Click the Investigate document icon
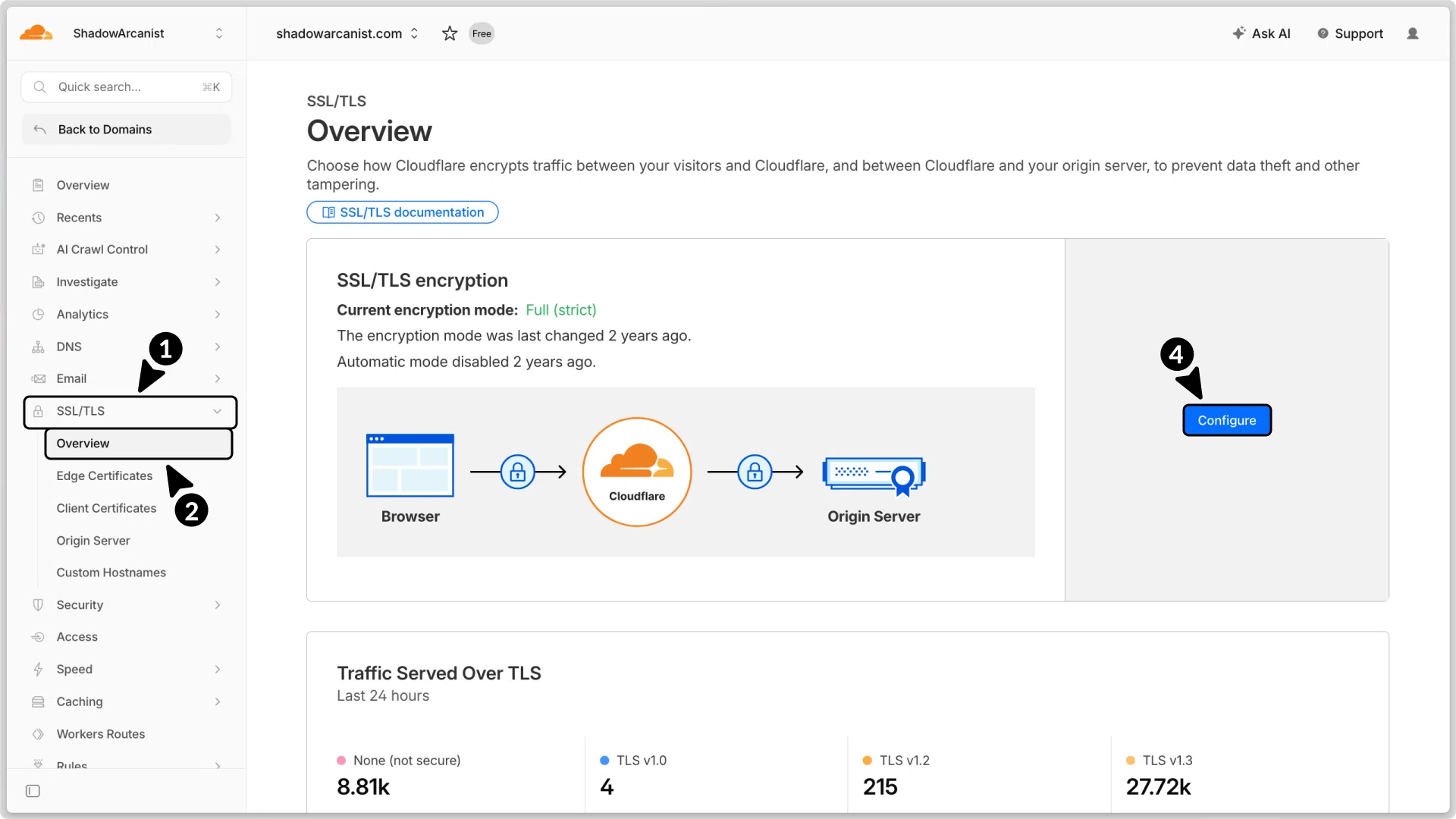1456x819 pixels. [x=38, y=282]
